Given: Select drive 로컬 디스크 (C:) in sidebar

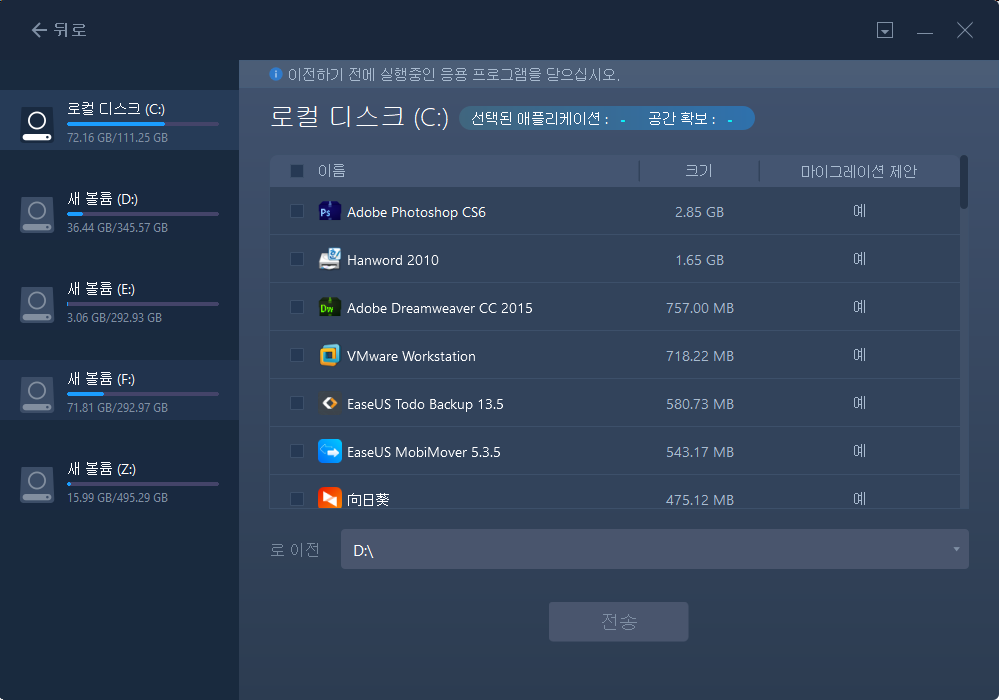Looking at the screenshot, I should [x=119, y=120].
